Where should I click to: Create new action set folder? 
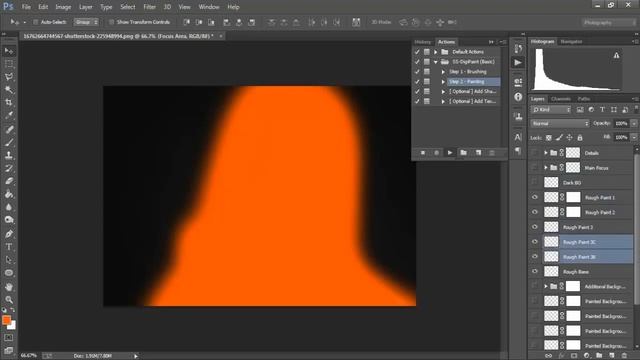pyautogui.click(x=464, y=153)
